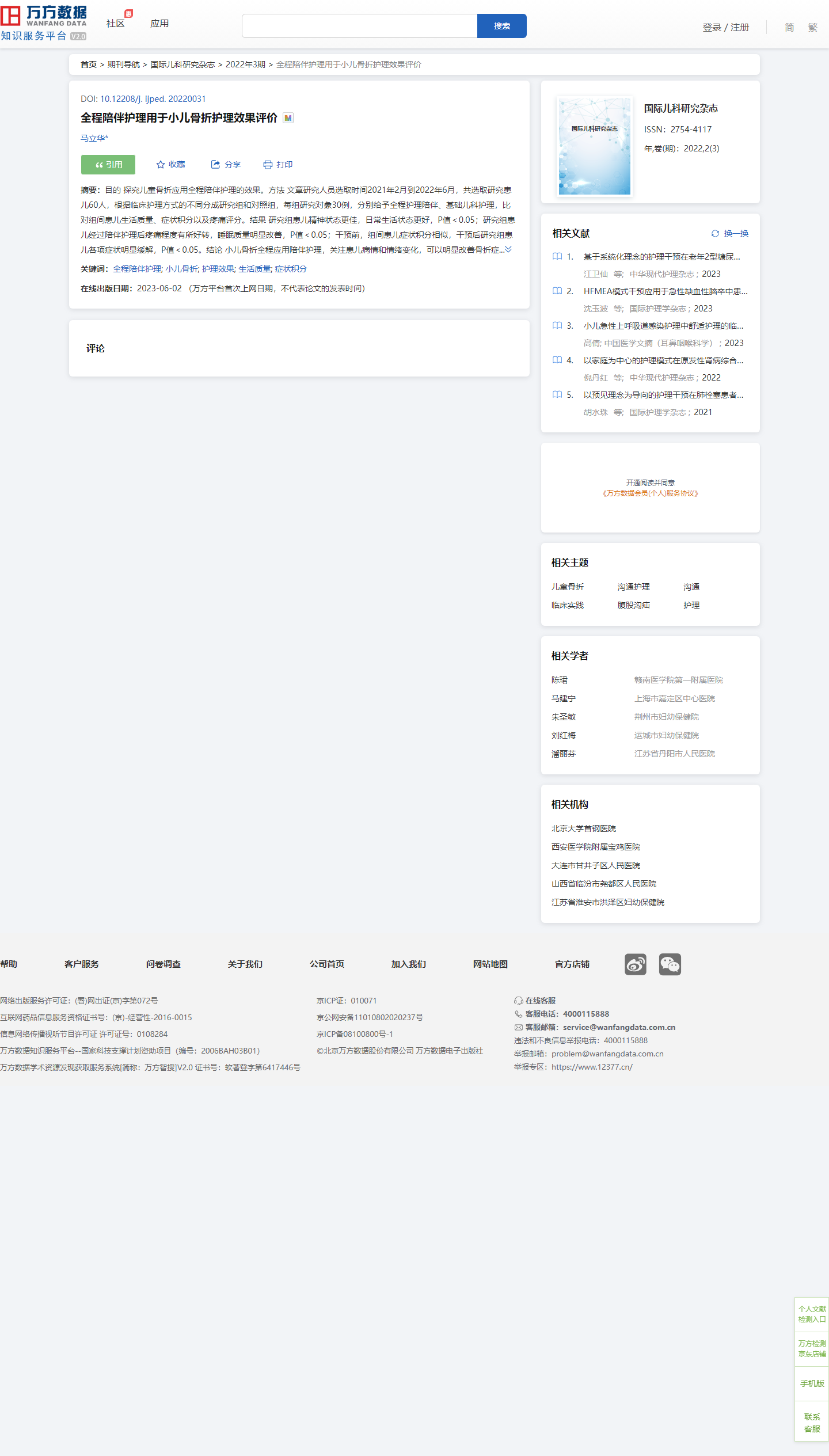Viewport: 829px width, 1456px height.
Task: Select related topic 儿童骨折
Action: point(568,587)
